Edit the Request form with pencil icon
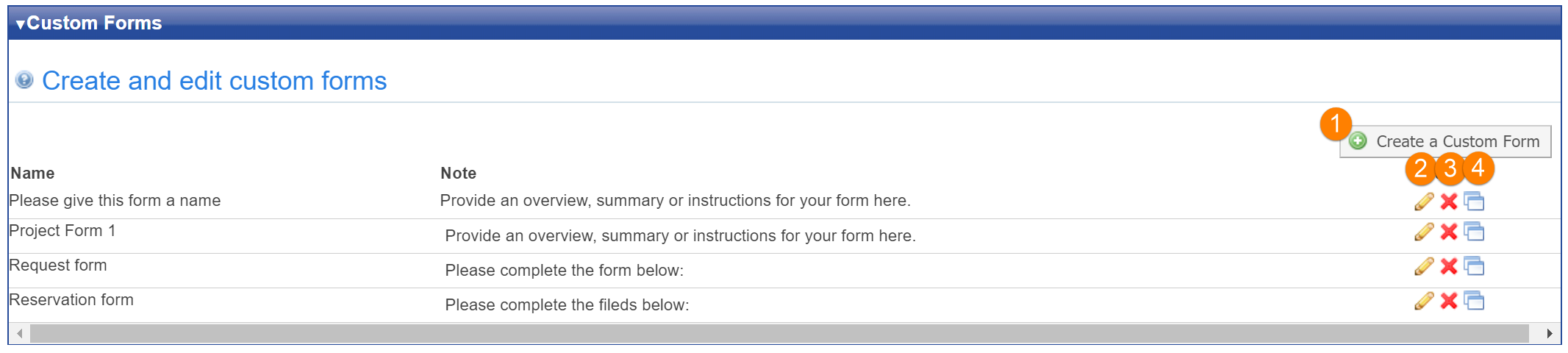The width and height of the screenshot is (1568, 353). 1424,266
